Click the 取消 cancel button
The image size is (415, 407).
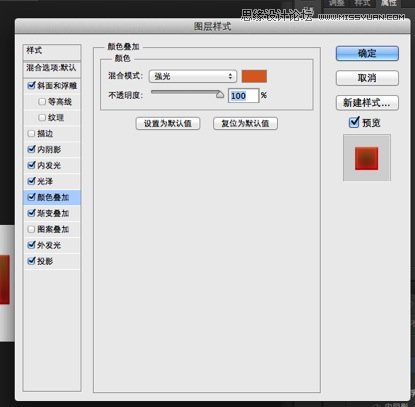(367, 78)
